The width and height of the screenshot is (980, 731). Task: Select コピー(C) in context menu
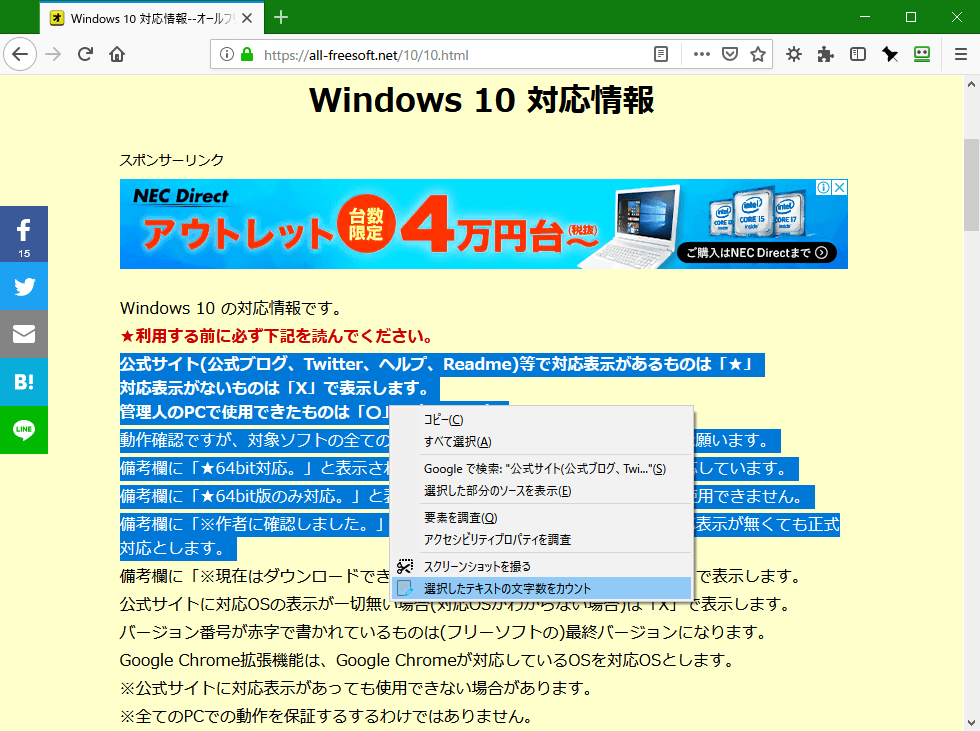pos(541,420)
